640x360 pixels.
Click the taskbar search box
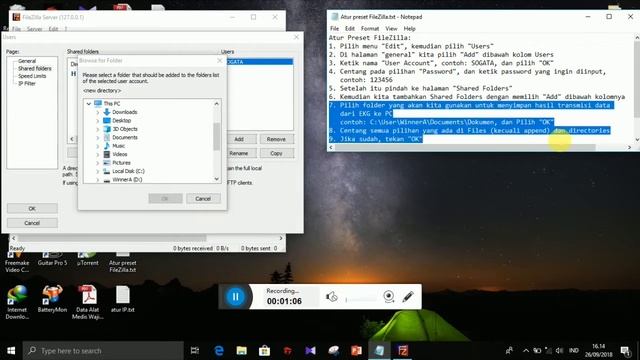tap(103, 351)
